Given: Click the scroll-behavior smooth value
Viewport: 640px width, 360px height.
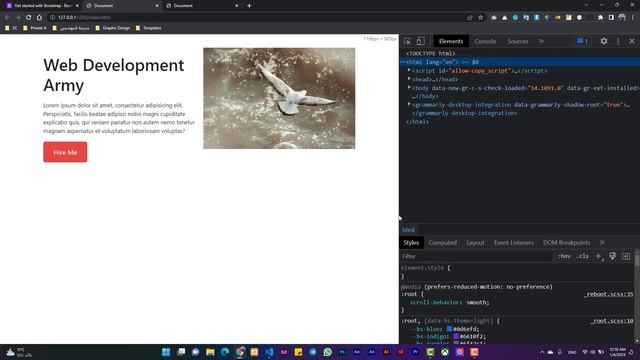Looking at the screenshot, I should (476, 302).
